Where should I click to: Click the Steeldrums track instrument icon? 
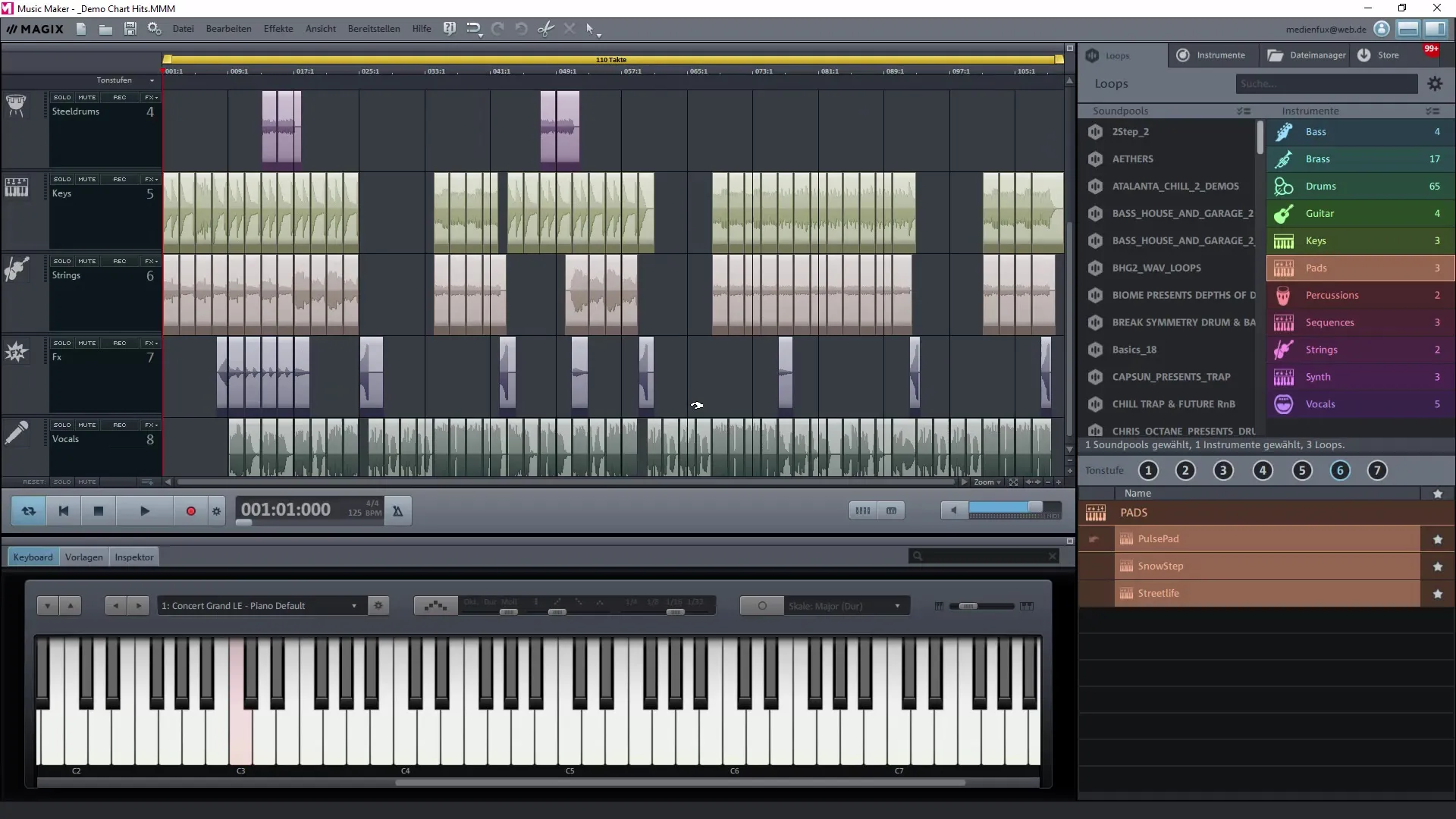[x=16, y=105]
